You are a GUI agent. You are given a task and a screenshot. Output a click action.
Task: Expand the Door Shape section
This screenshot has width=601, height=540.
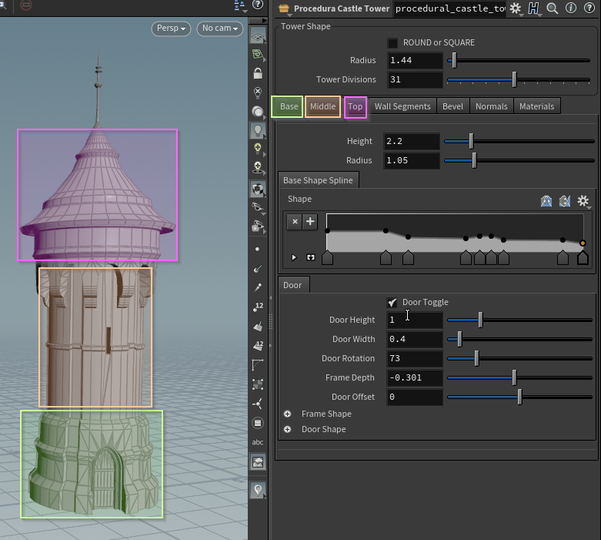tap(287, 429)
